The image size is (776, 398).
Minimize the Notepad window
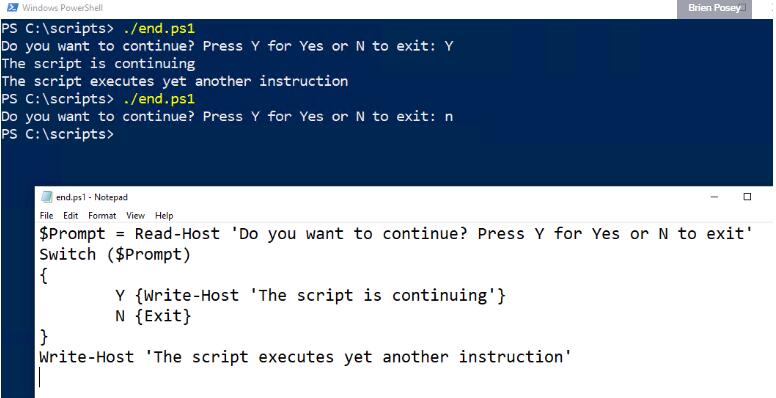tap(714, 197)
